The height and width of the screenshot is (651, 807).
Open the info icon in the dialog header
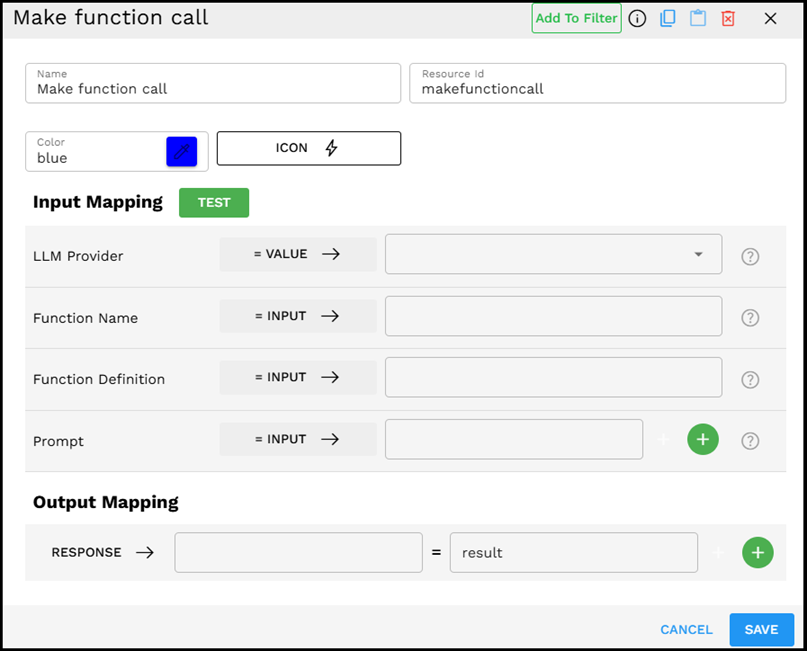point(637,18)
